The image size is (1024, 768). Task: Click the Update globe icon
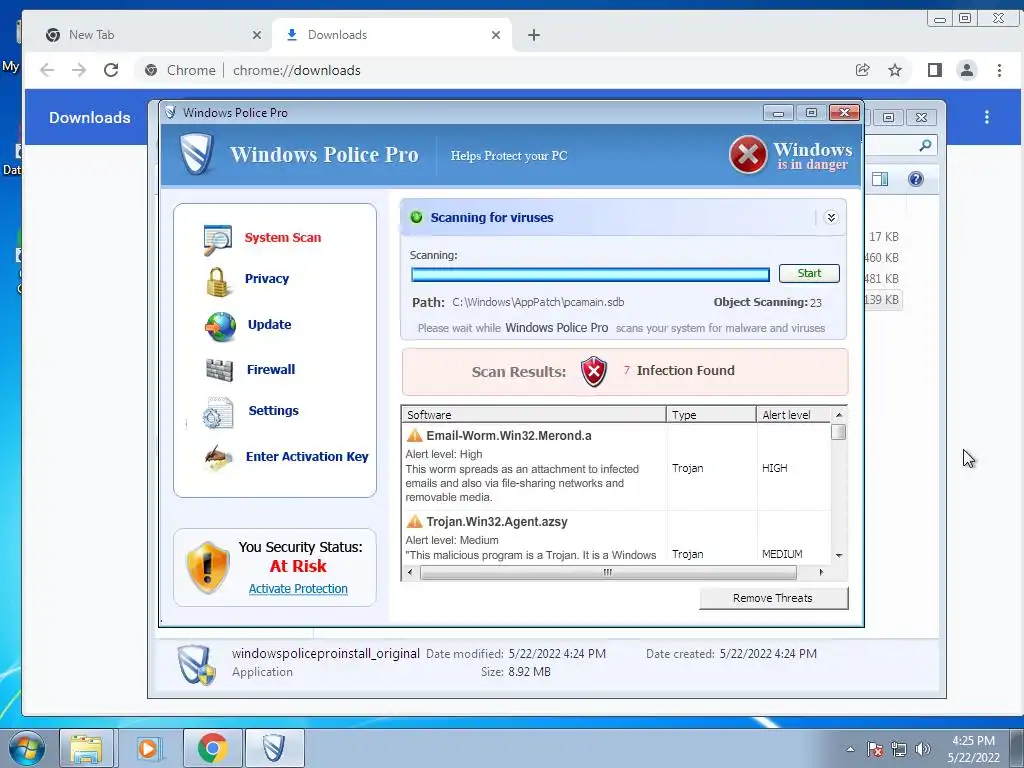(x=221, y=327)
